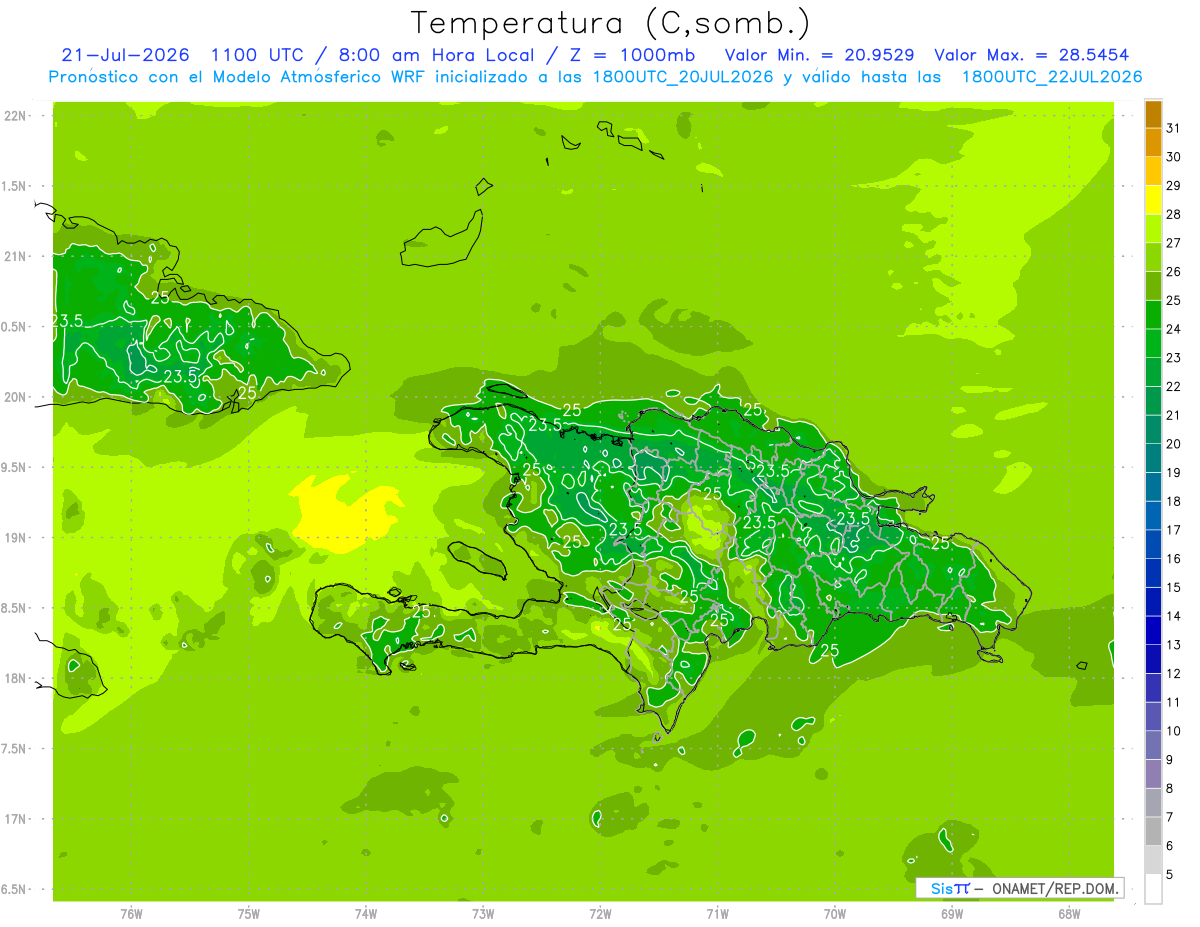Click the "74W" longitude axis label
This screenshot has width=1200, height=927.
coord(365,914)
